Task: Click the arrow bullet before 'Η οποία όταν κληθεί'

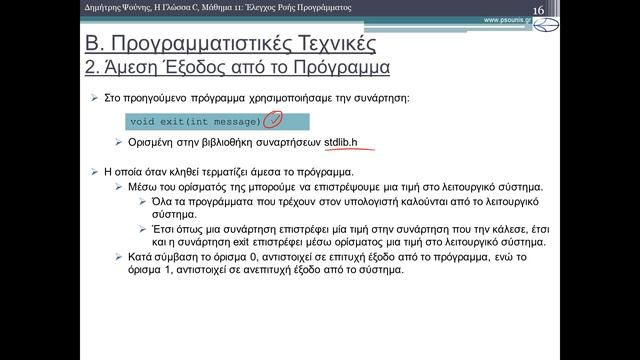Action: pos(94,172)
